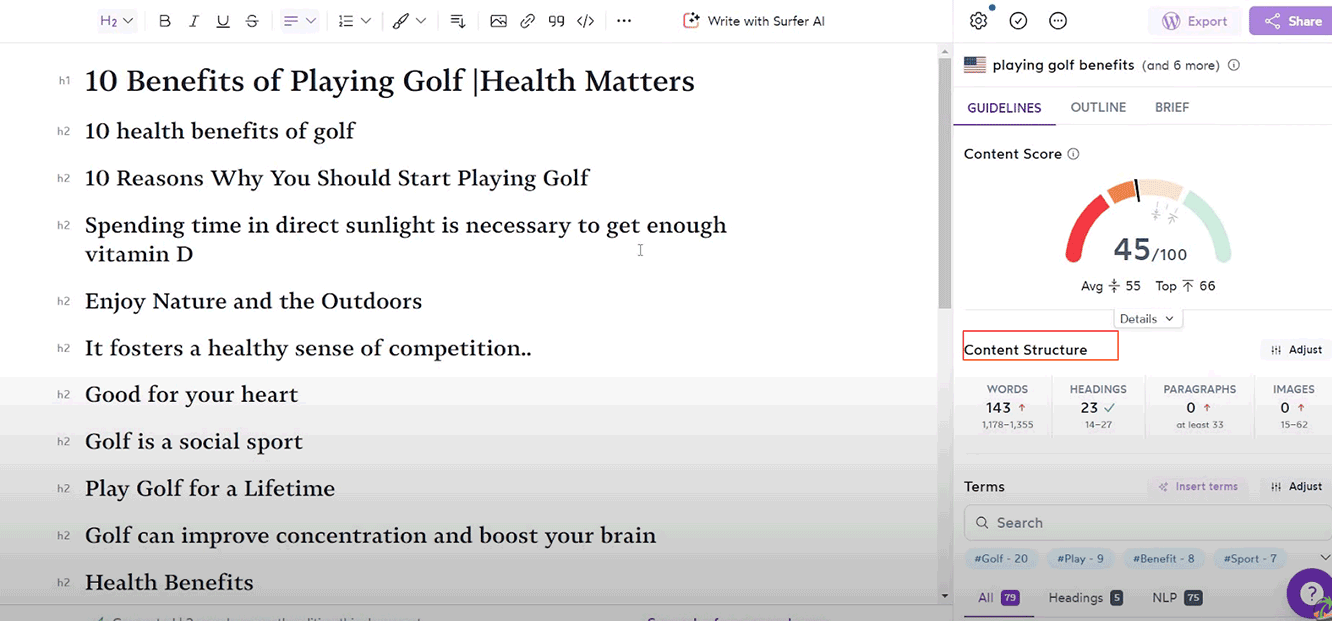Click Adjust beside Terms
Screen dimensions: 1332x621
pos(1296,487)
